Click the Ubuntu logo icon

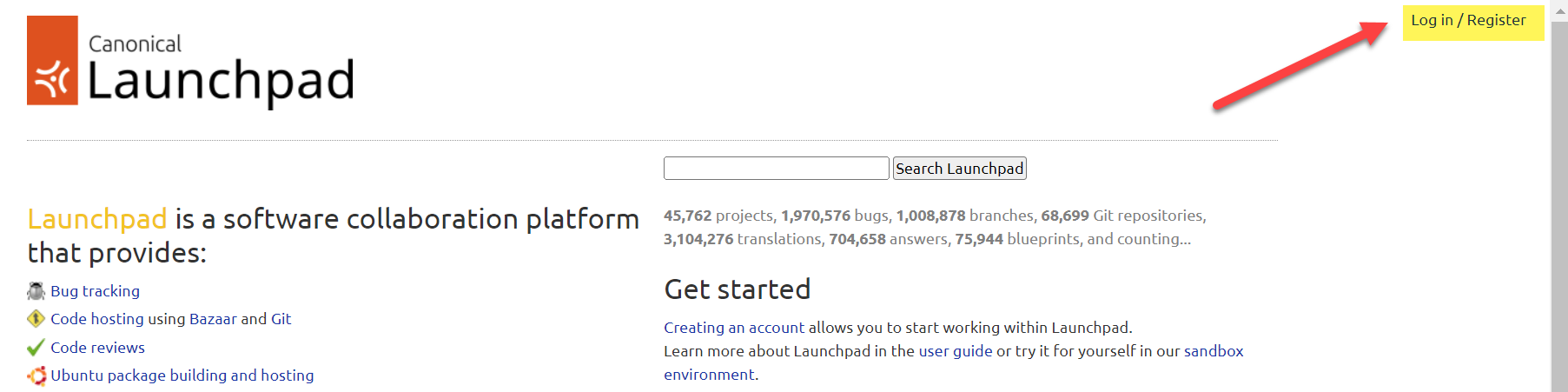(x=36, y=375)
